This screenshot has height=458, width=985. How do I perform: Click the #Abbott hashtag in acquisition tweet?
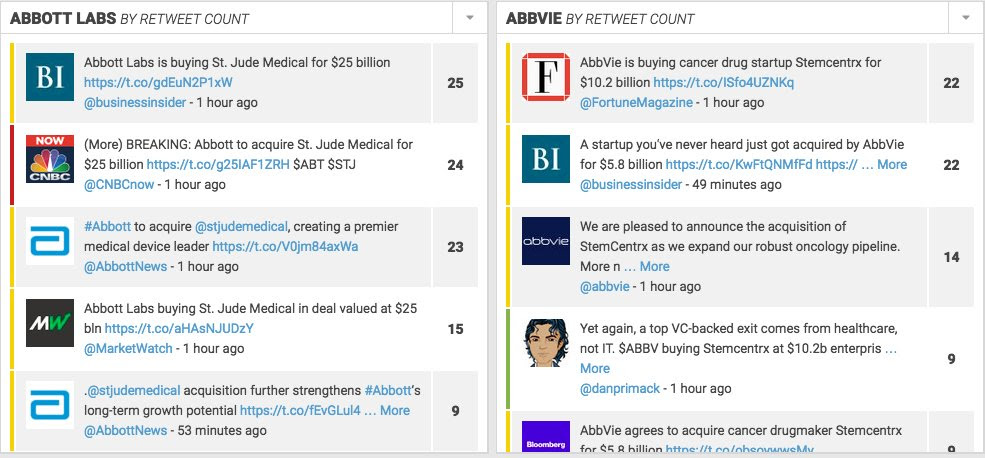107,226
